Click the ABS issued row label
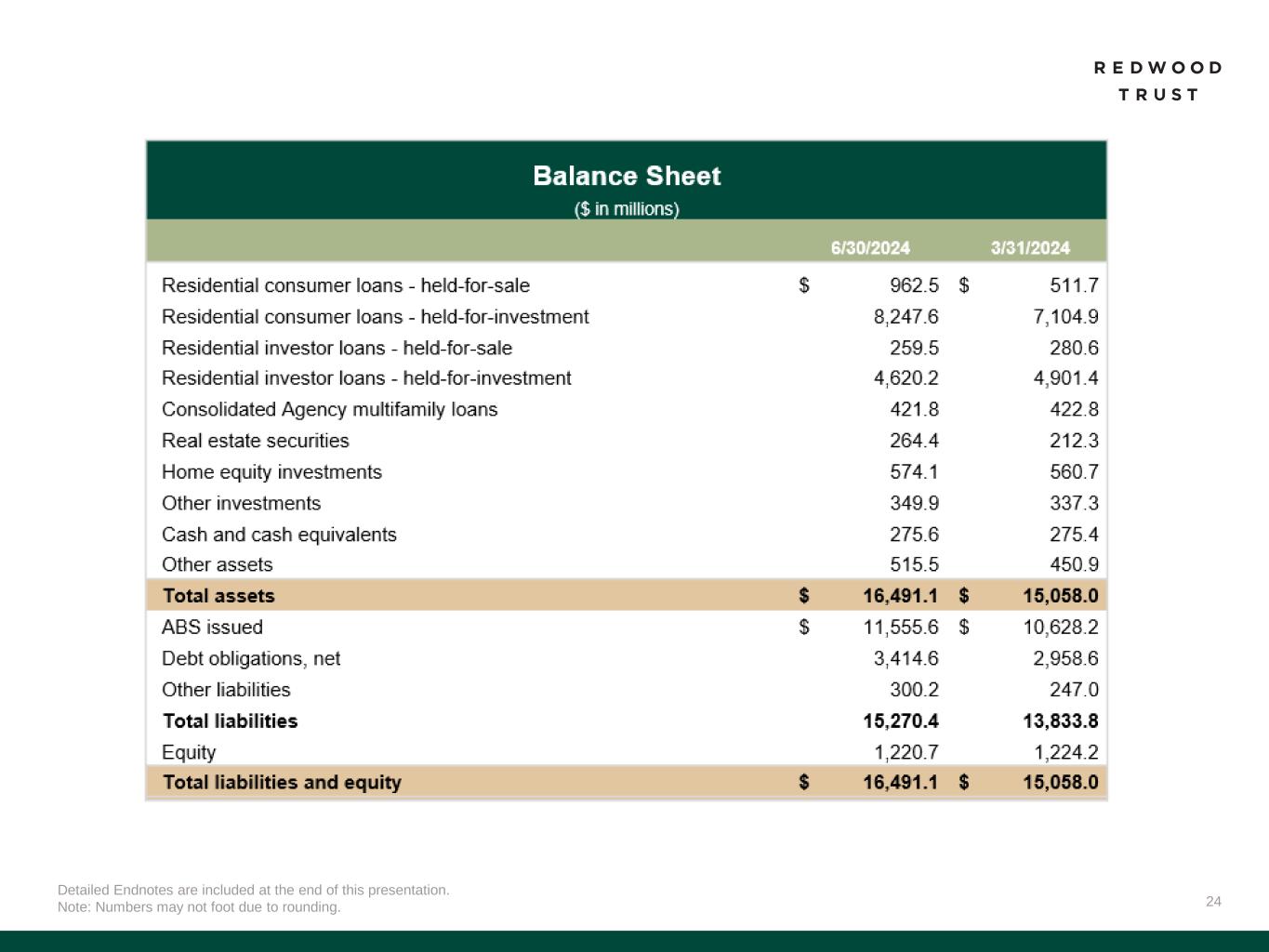 point(212,628)
